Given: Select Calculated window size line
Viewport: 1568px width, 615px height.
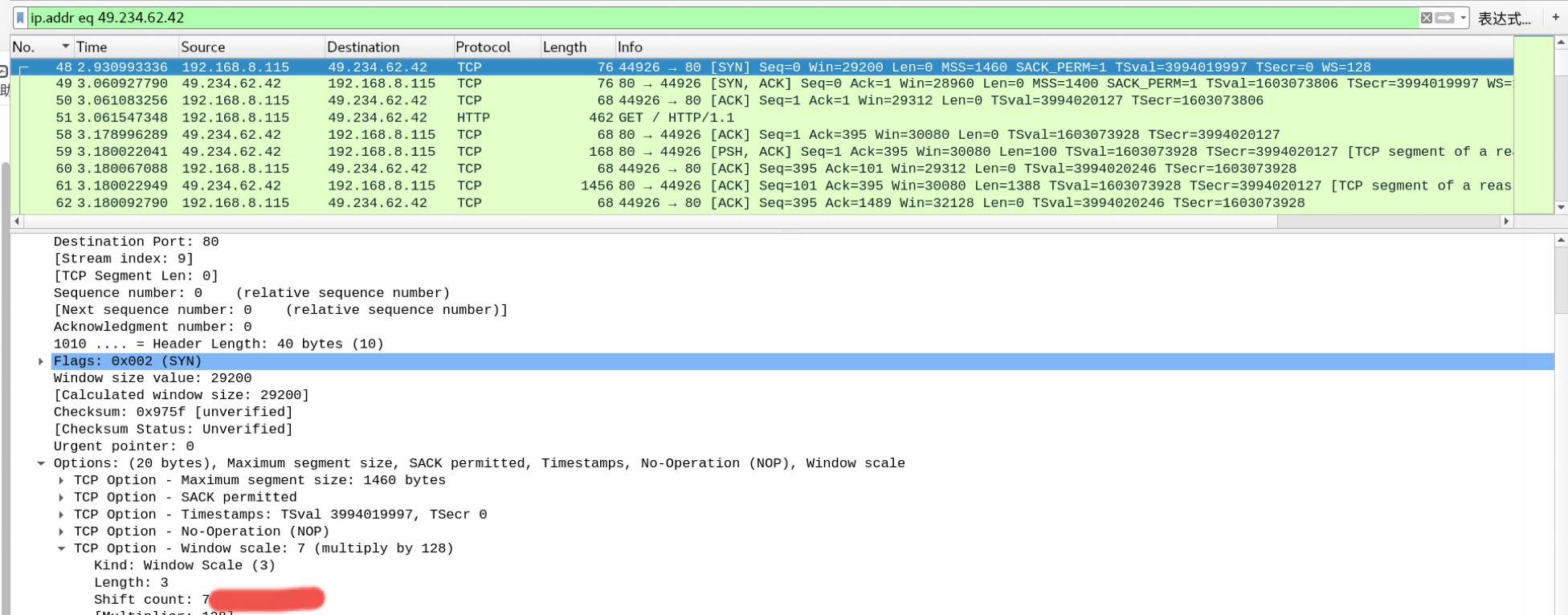Looking at the screenshot, I should [x=182, y=395].
